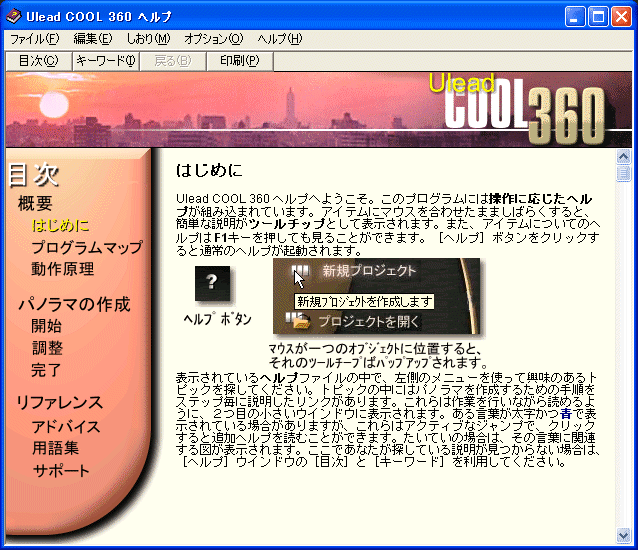The width and height of the screenshot is (638, 550).
Task: Click the blue 青 hyperlink word
Action: click(x=566, y=414)
